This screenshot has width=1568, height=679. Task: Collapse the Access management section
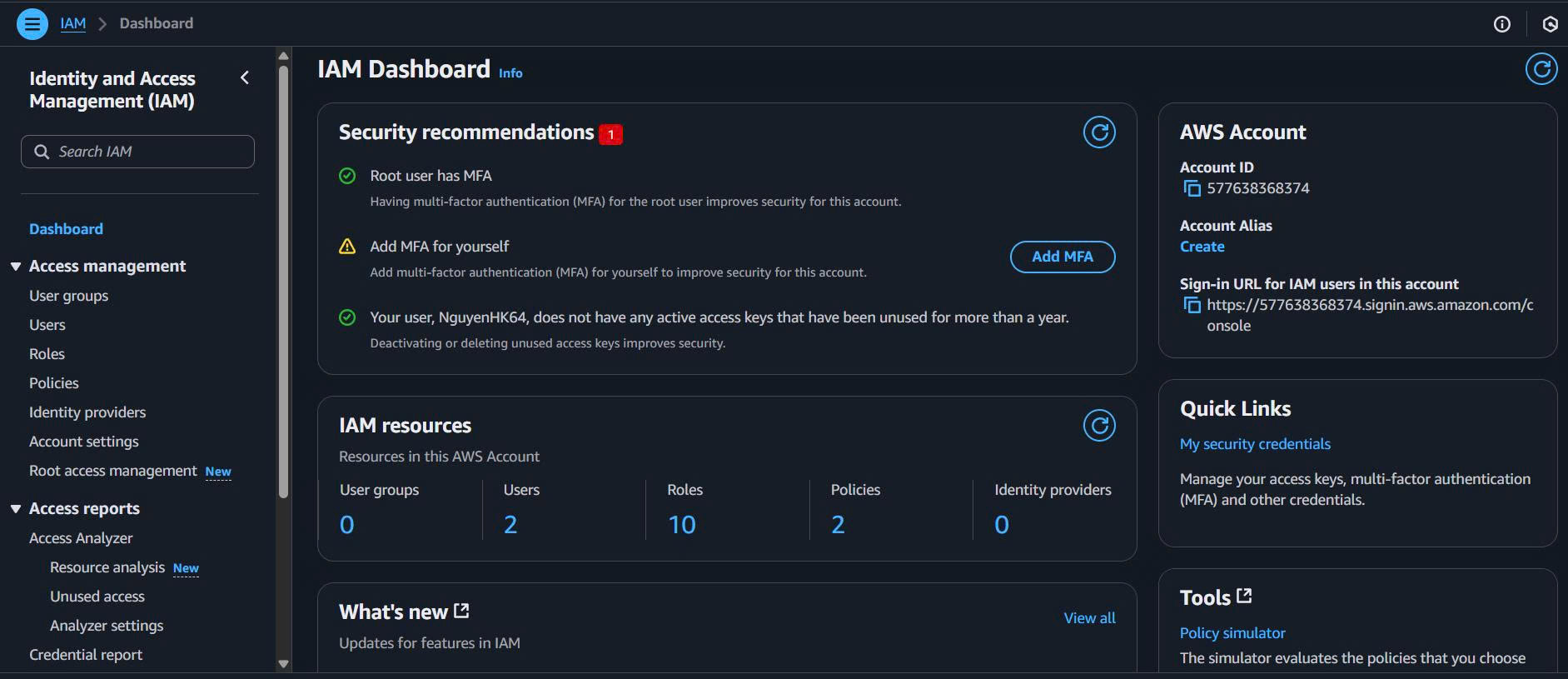click(16, 267)
